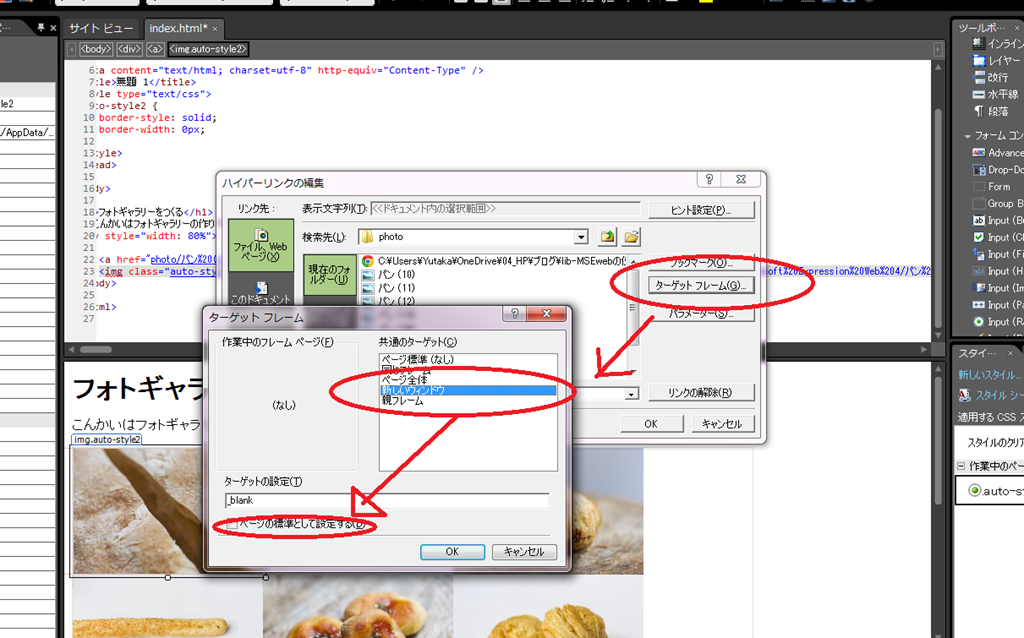Click the ブックマーク button

point(701,263)
